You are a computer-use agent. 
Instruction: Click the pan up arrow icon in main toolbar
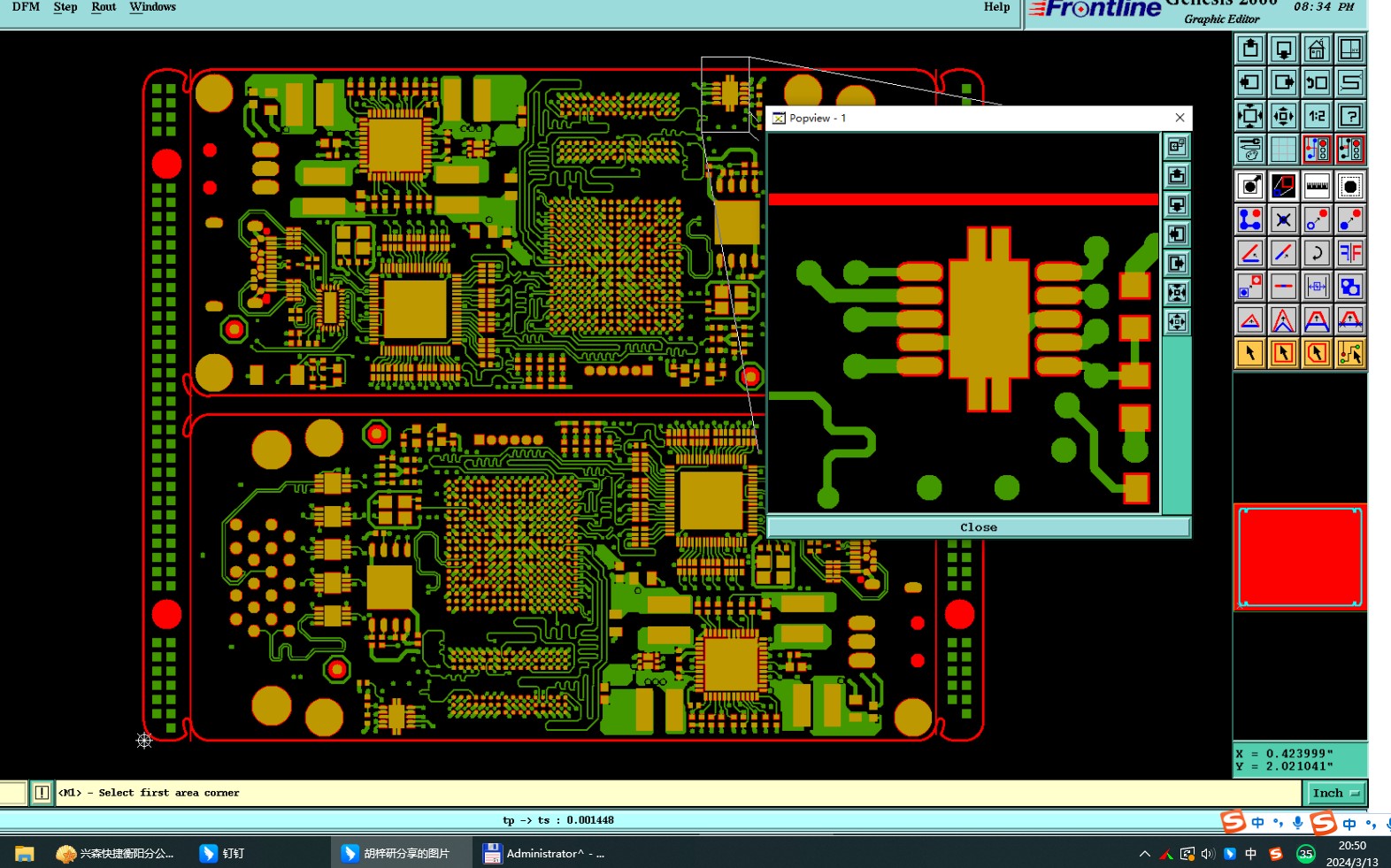point(1249,49)
